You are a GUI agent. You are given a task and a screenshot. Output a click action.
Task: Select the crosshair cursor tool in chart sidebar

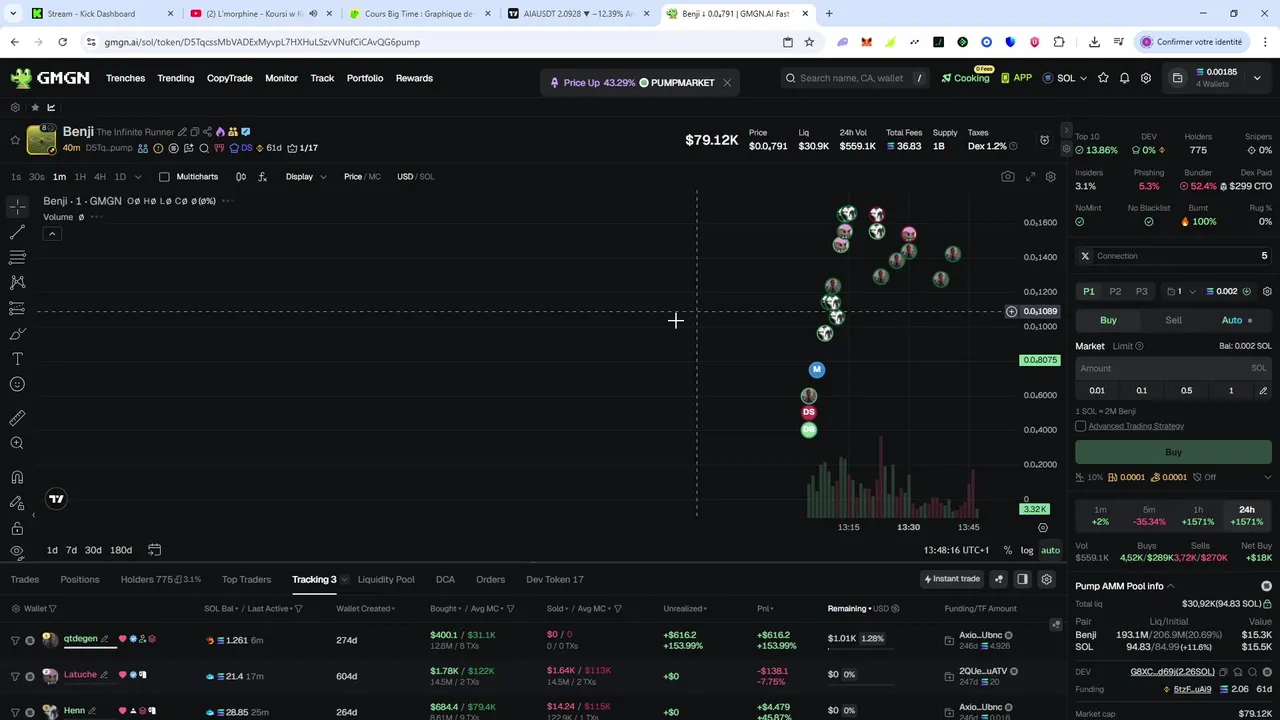click(x=17, y=206)
